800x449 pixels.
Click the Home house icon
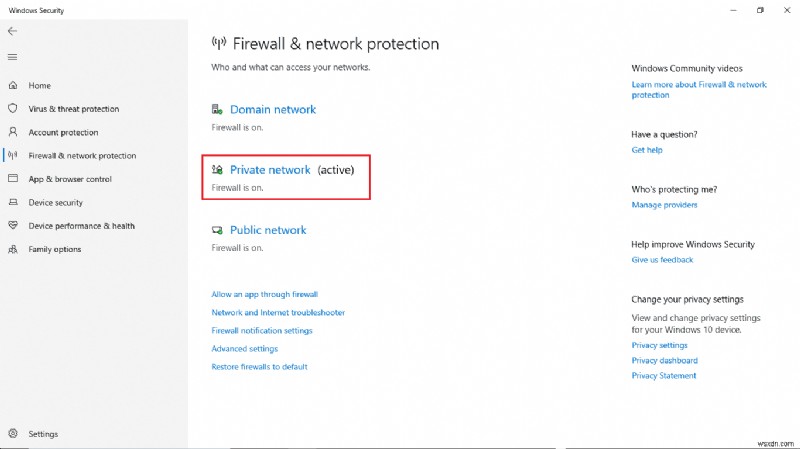tap(13, 86)
